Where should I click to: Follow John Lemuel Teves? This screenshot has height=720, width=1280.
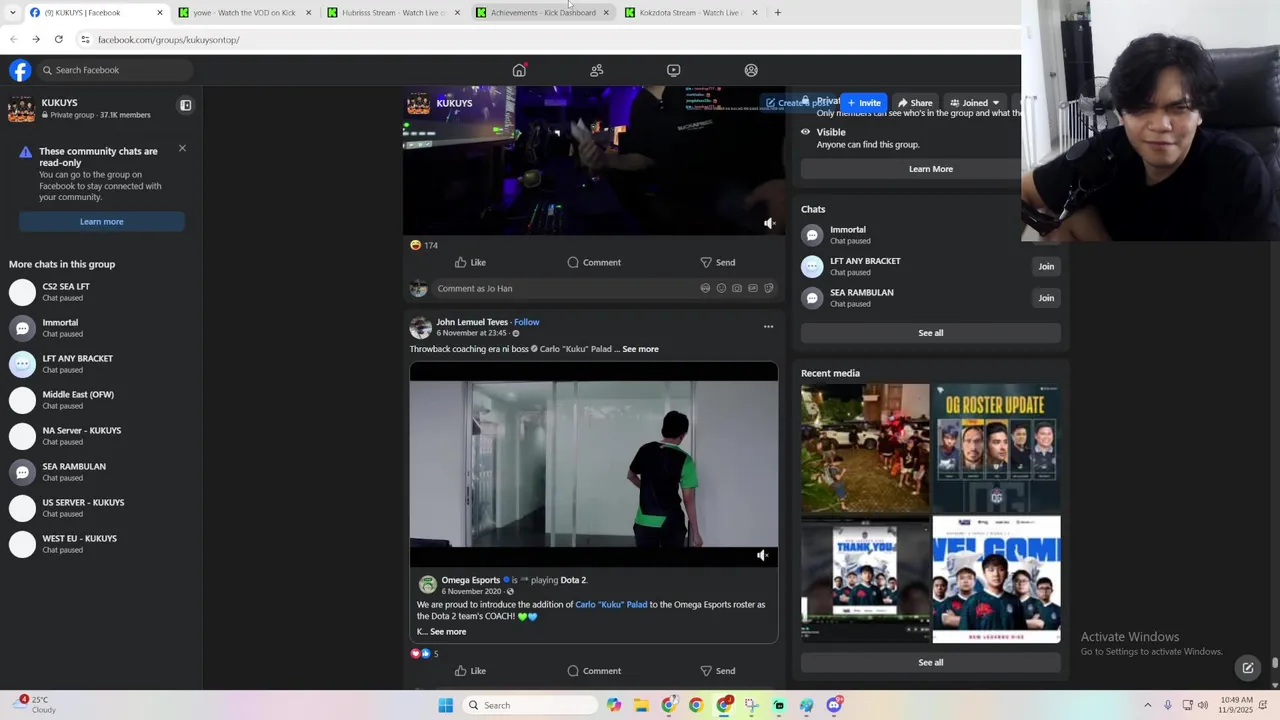tap(526, 322)
